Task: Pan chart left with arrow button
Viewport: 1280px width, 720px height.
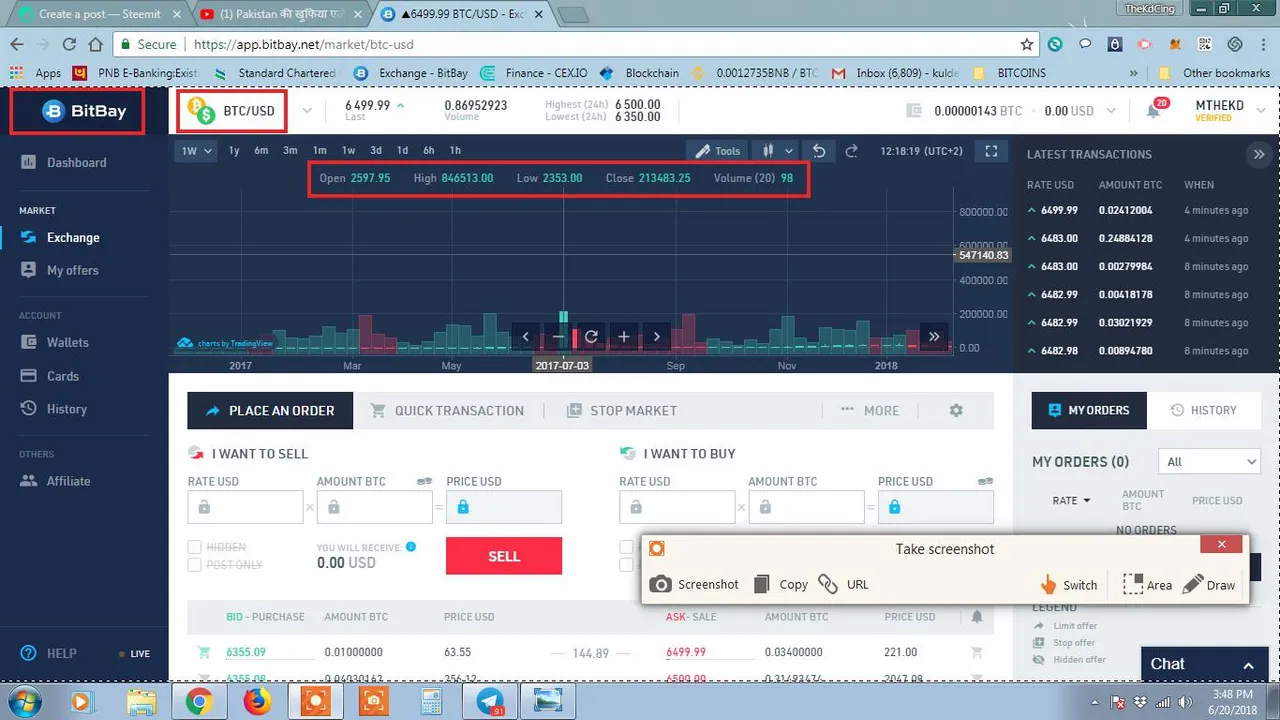Action: tap(526, 337)
